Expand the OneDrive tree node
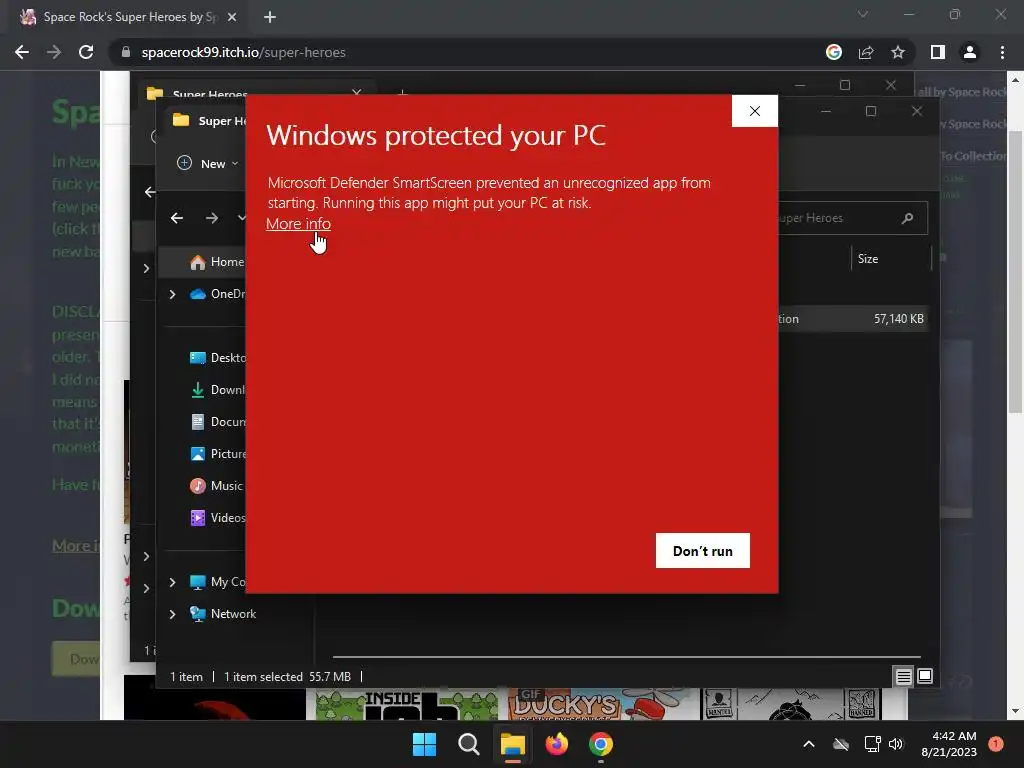1024x768 pixels. coord(172,295)
